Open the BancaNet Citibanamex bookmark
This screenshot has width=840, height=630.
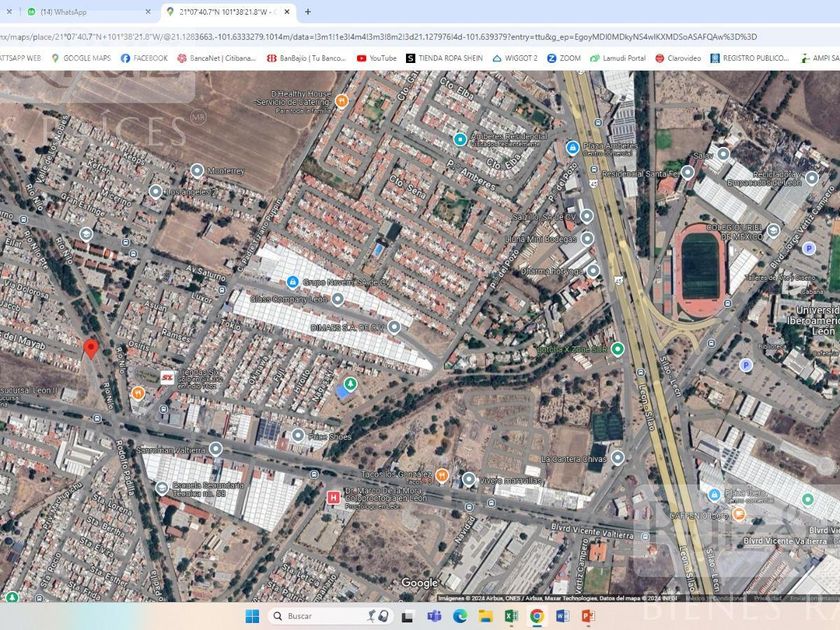pos(217,58)
